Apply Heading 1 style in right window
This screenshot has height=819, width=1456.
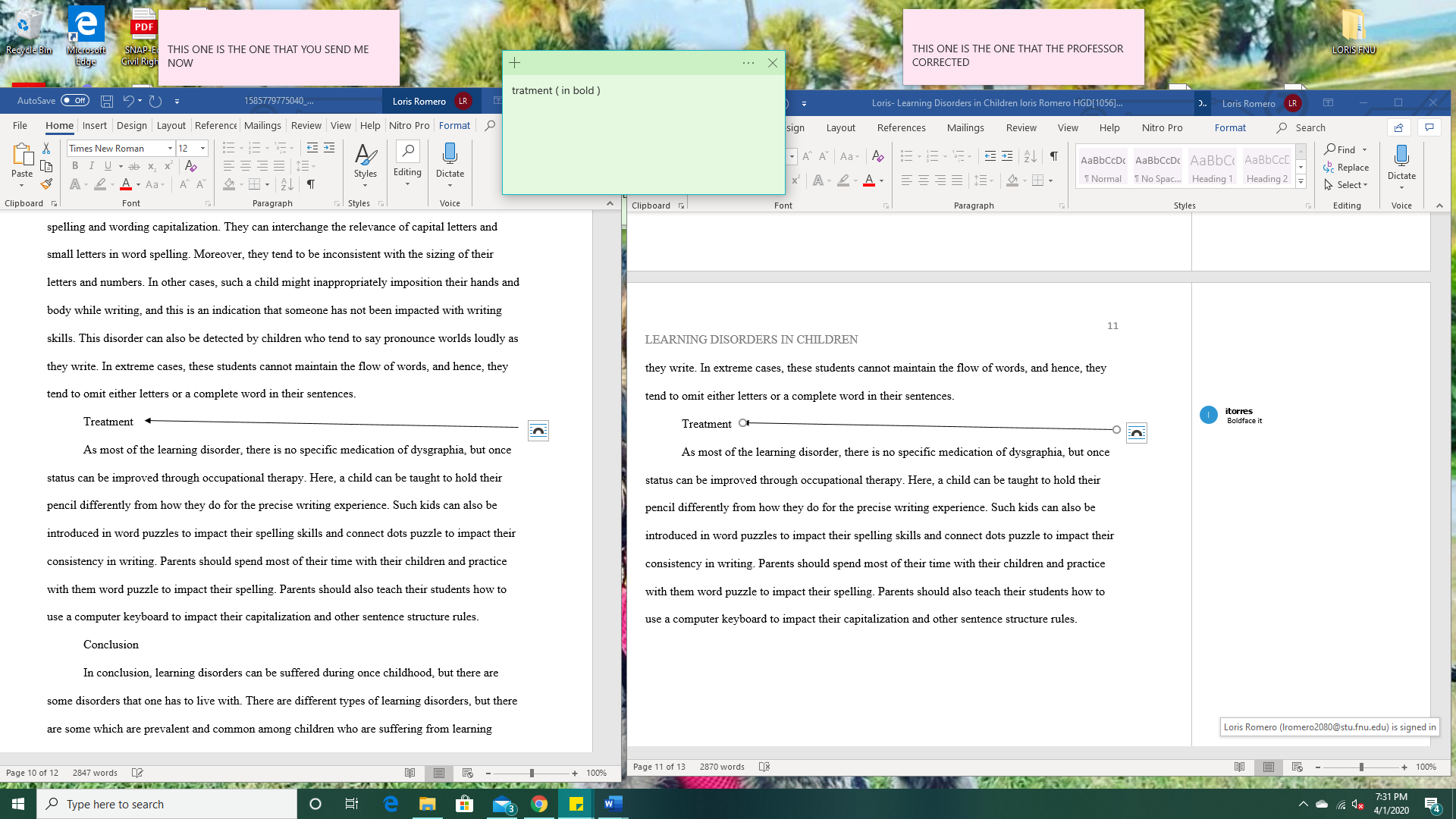tap(1212, 168)
